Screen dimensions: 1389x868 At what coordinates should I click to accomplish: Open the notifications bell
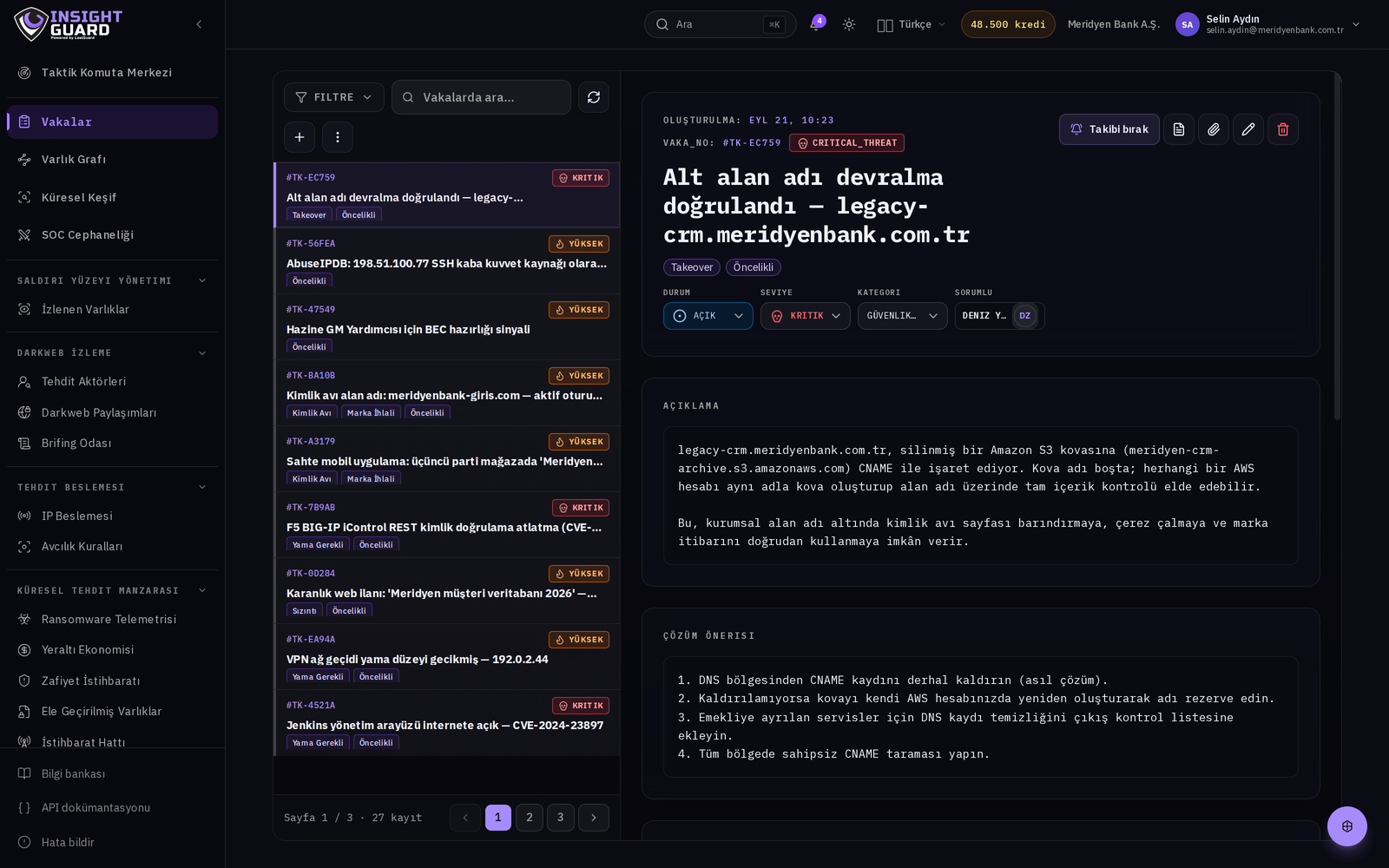tap(815, 24)
